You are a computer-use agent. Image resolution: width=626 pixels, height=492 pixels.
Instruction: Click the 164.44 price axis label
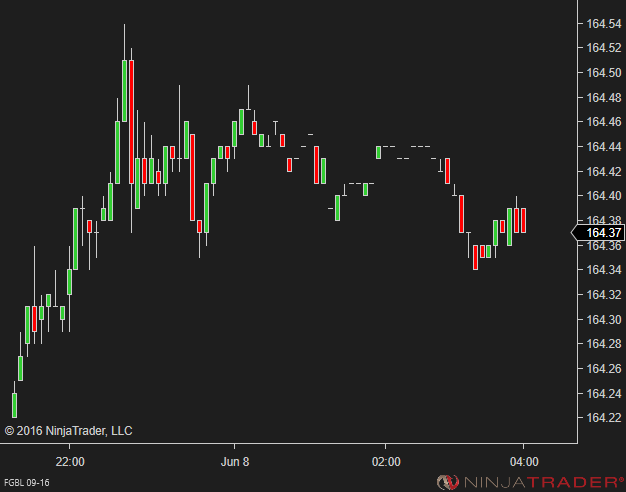coord(604,147)
